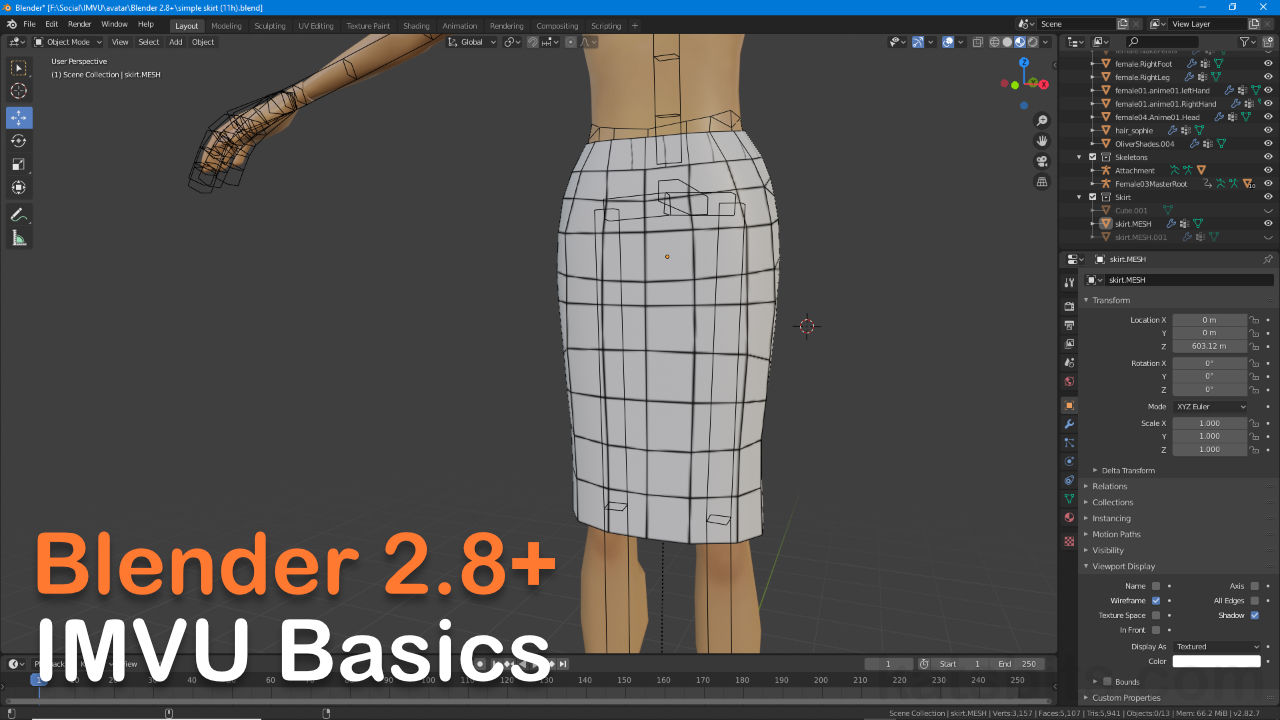Uncheck the Skeletons collection checkbox
This screenshot has width=1280, height=720.
(x=1092, y=157)
